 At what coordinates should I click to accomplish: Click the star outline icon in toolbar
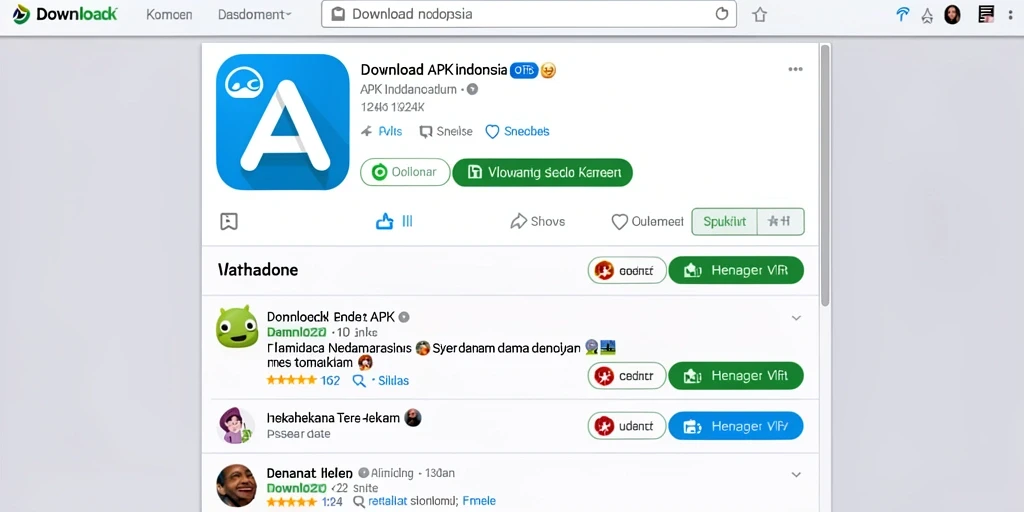coord(927,16)
